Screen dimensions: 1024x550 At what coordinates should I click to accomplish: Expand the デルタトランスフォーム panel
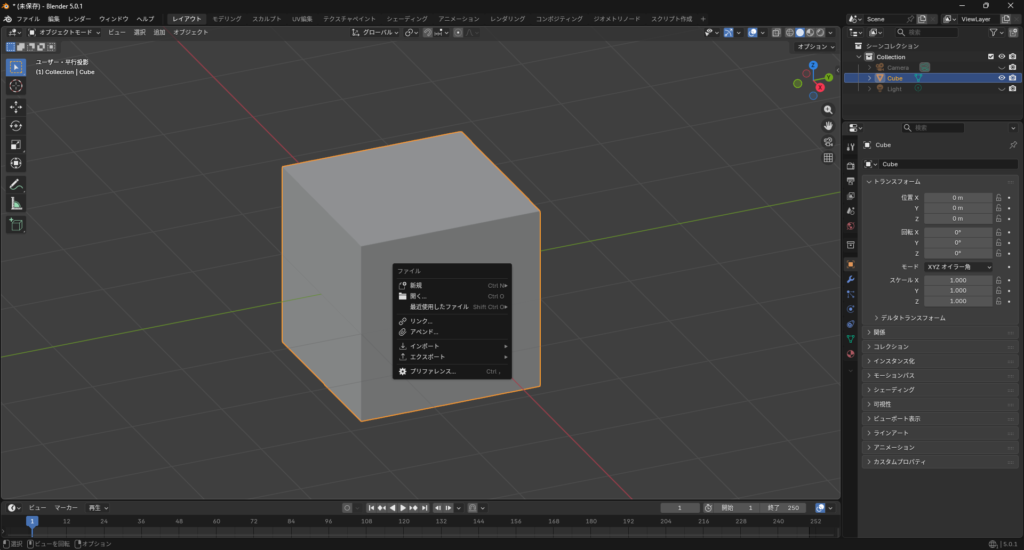click(x=912, y=318)
